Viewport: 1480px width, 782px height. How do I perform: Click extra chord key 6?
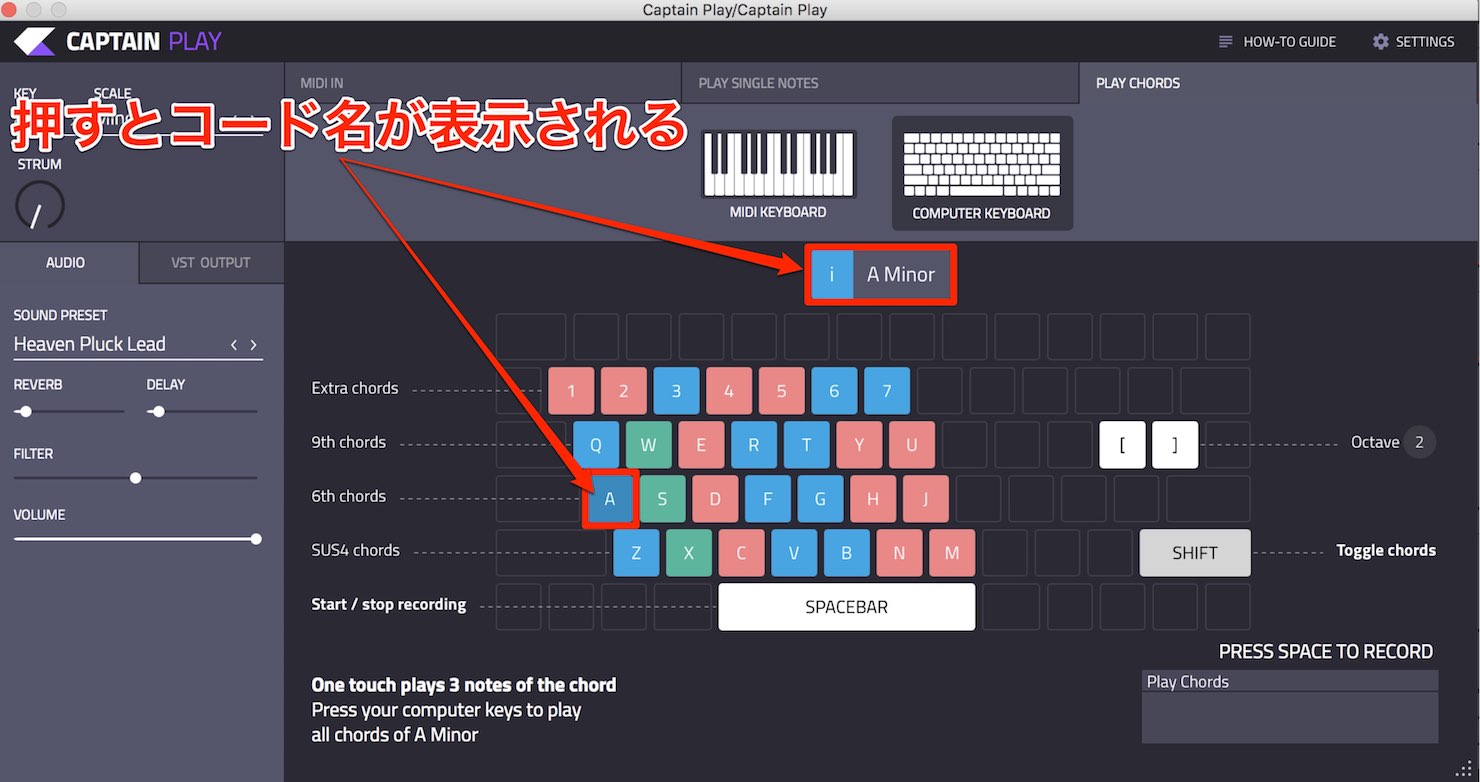coord(834,391)
